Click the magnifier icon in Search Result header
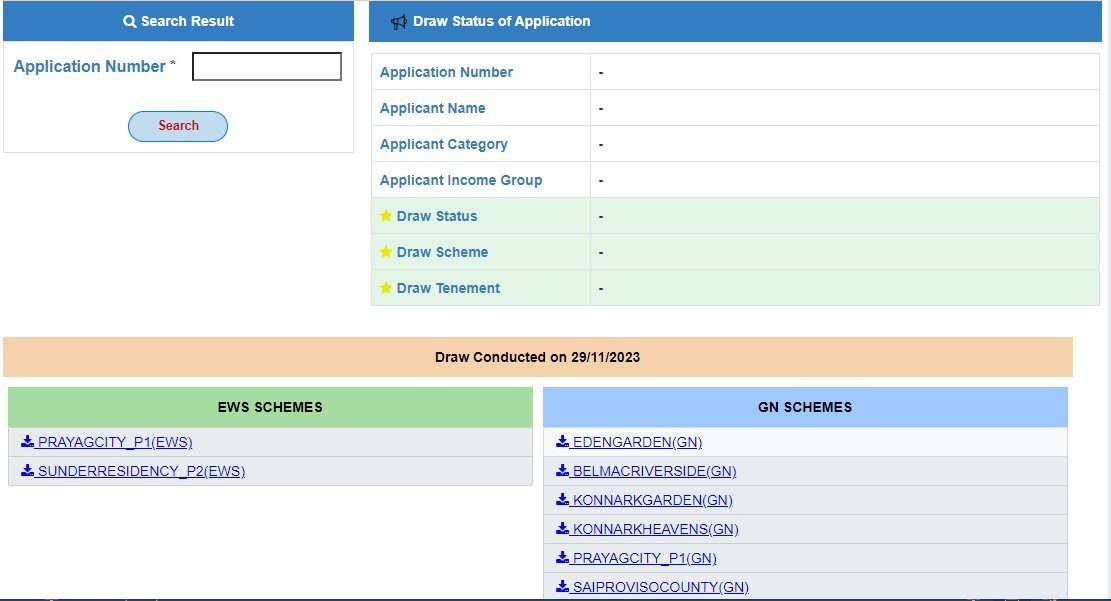Viewport: 1111px width, 601px height. click(x=129, y=21)
